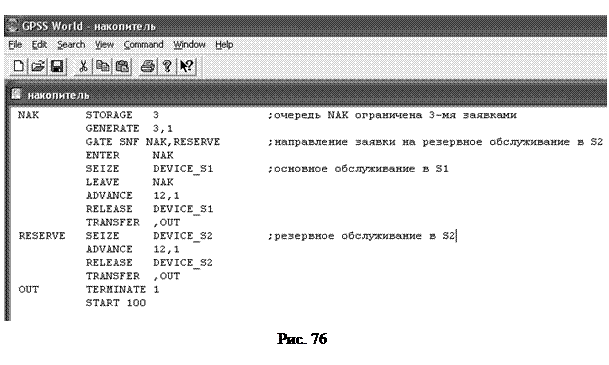609x365 pixels.
Task: Click the Print toolbar icon
Action: point(148,66)
